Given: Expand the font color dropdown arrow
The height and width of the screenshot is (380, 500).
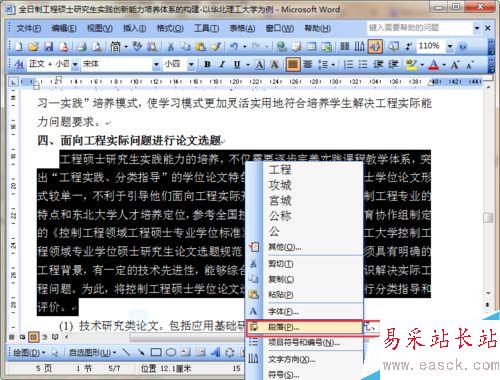Looking at the screenshot, I should tap(444, 65).
